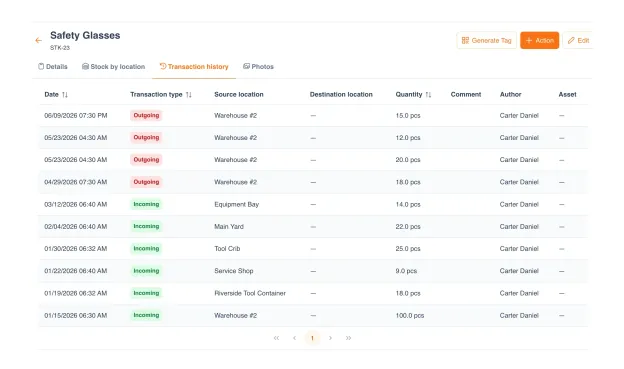624x369 pixels.
Task: Click the Outgoing badge on 04/29/2026 row
Action: point(146,182)
